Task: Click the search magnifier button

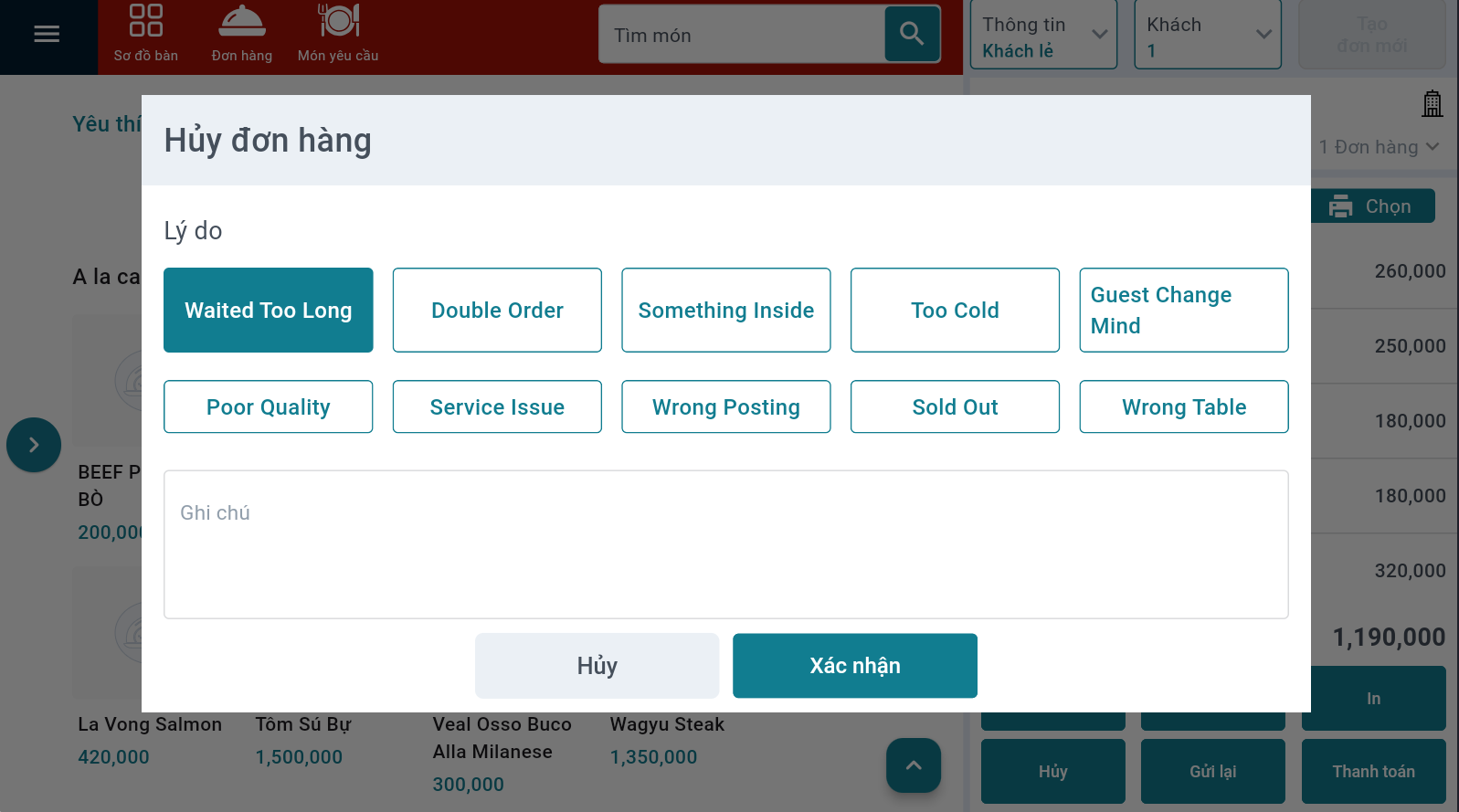Action: coord(912,35)
